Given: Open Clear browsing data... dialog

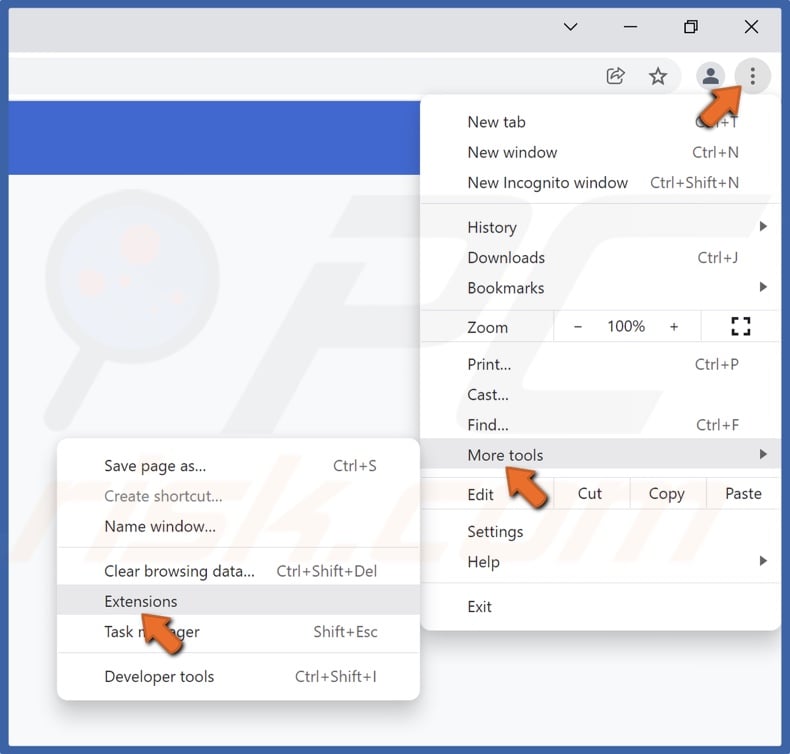Looking at the screenshot, I should point(238,571).
